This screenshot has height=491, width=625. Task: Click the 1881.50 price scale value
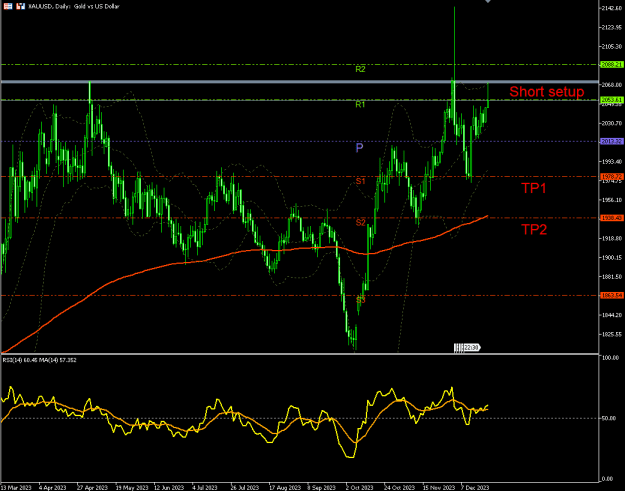tap(613, 277)
